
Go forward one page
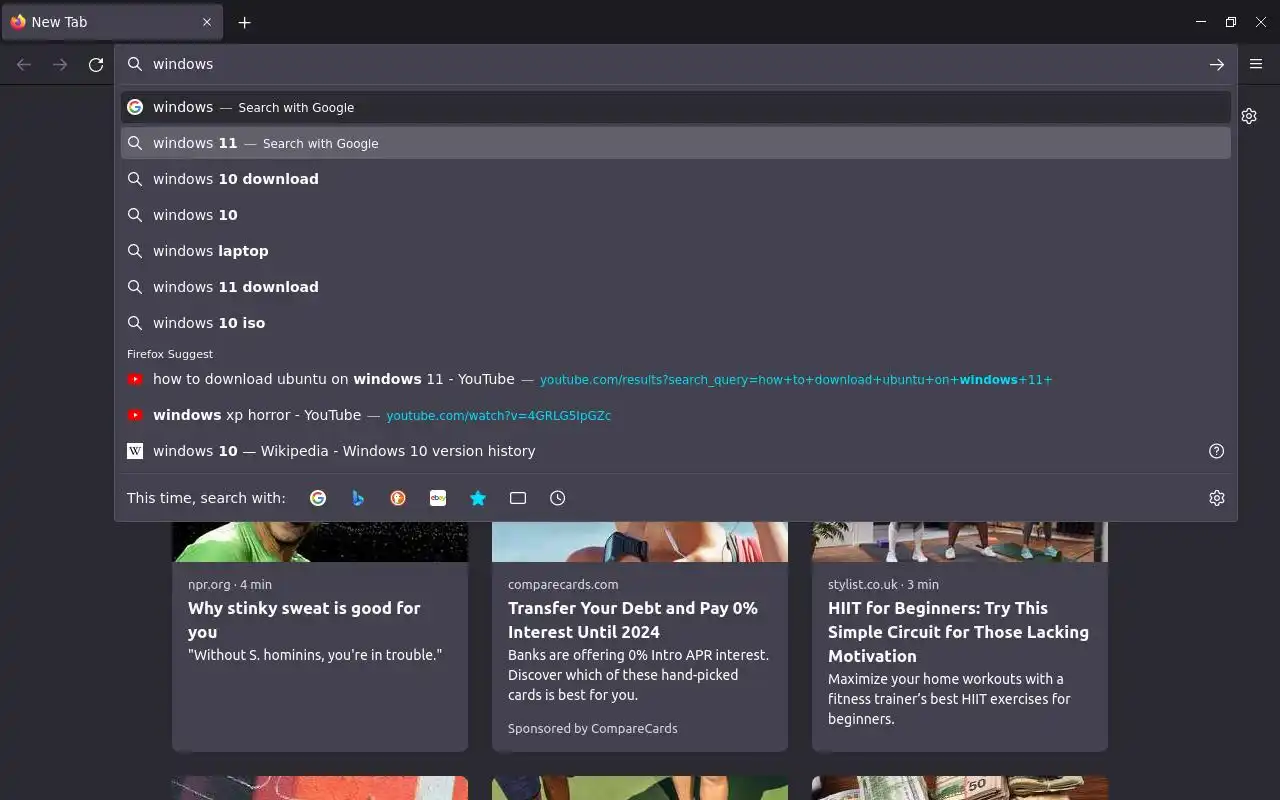(x=60, y=64)
